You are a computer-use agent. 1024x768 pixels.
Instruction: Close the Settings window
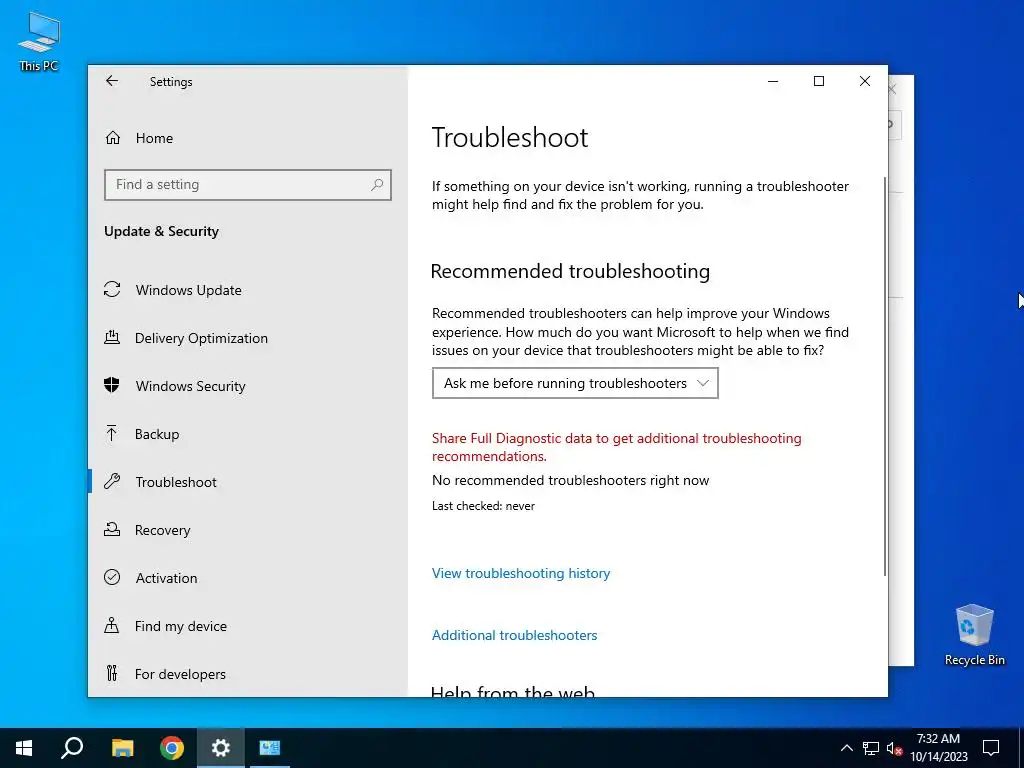(x=865, y=81)
